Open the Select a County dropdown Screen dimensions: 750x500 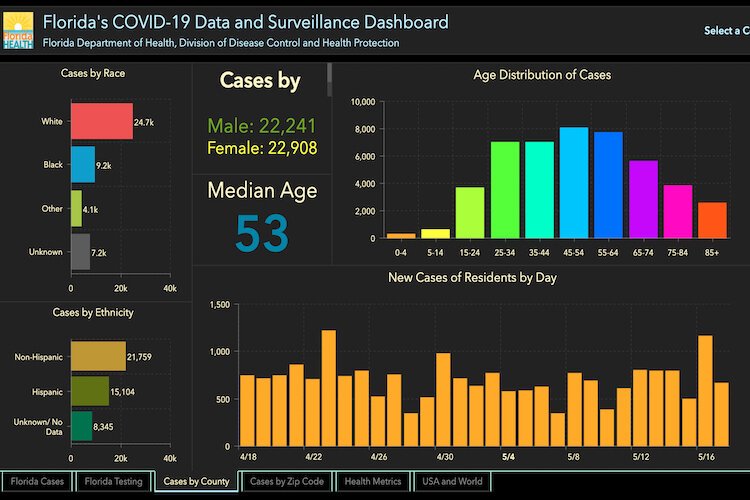click(725, 31)
